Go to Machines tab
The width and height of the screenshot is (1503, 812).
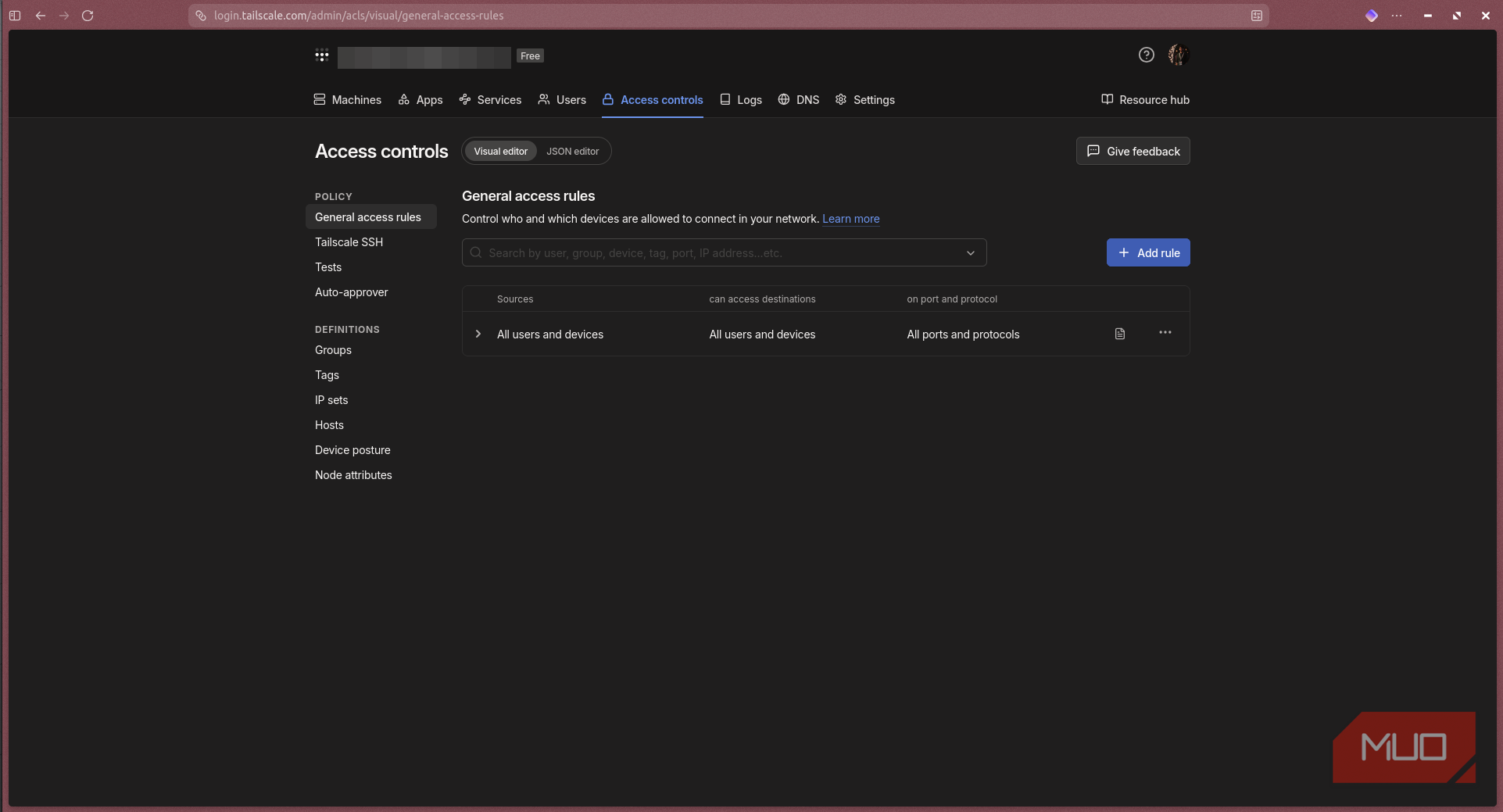[347, 100]
